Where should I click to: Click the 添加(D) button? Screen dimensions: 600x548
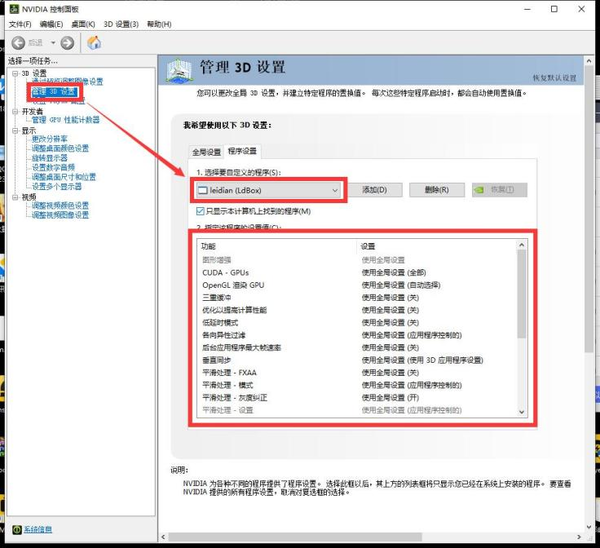(x=375, y=190)
